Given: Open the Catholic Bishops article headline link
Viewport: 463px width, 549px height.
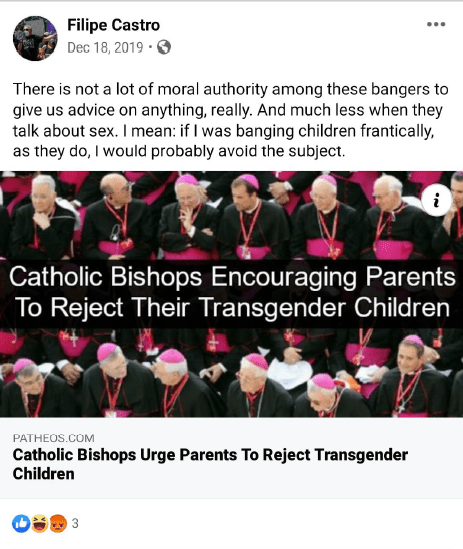Looking at the screenshot, I should [x=210, y=464].
